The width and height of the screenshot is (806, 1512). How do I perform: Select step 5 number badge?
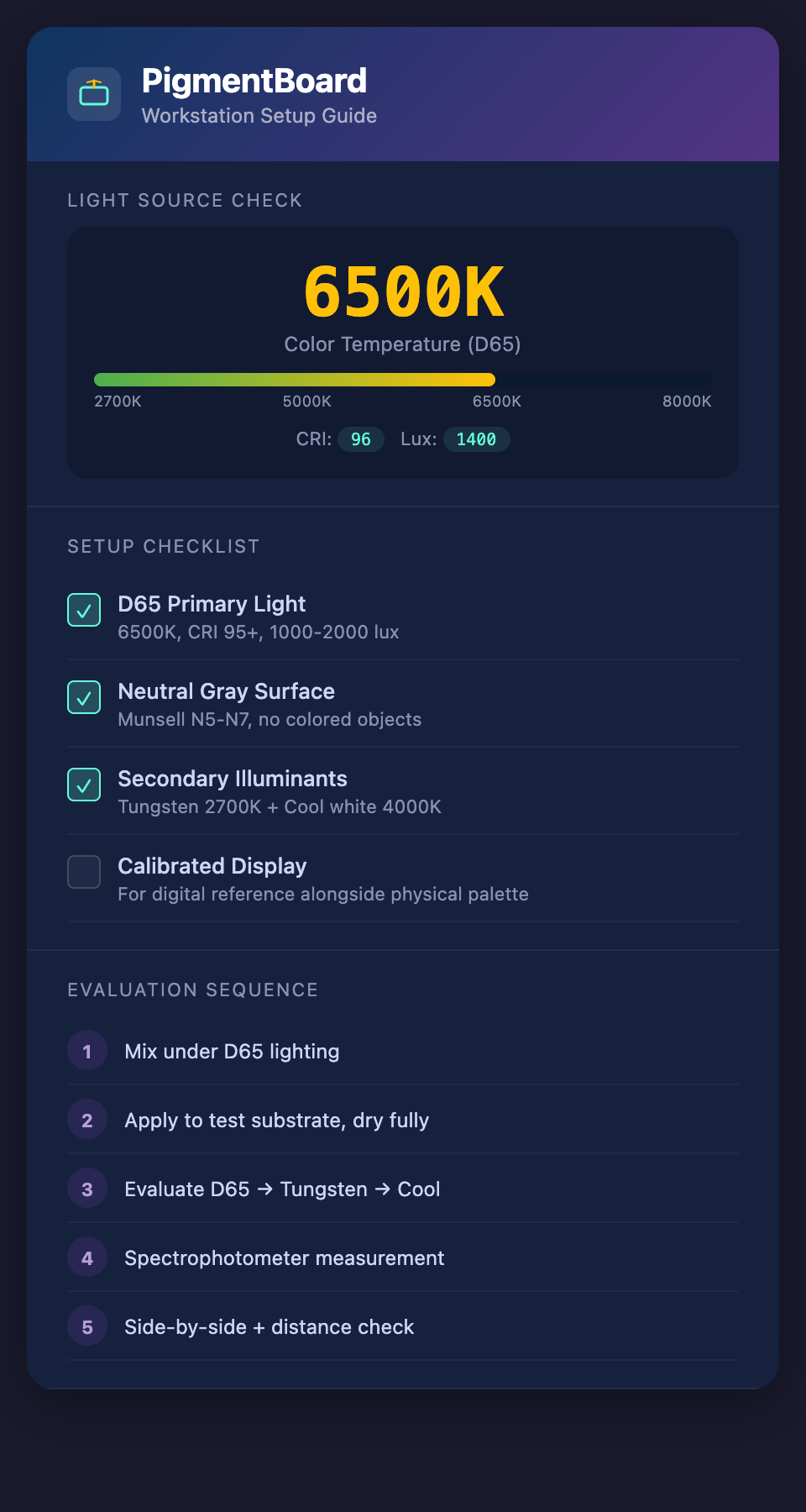pos(87,1326)
